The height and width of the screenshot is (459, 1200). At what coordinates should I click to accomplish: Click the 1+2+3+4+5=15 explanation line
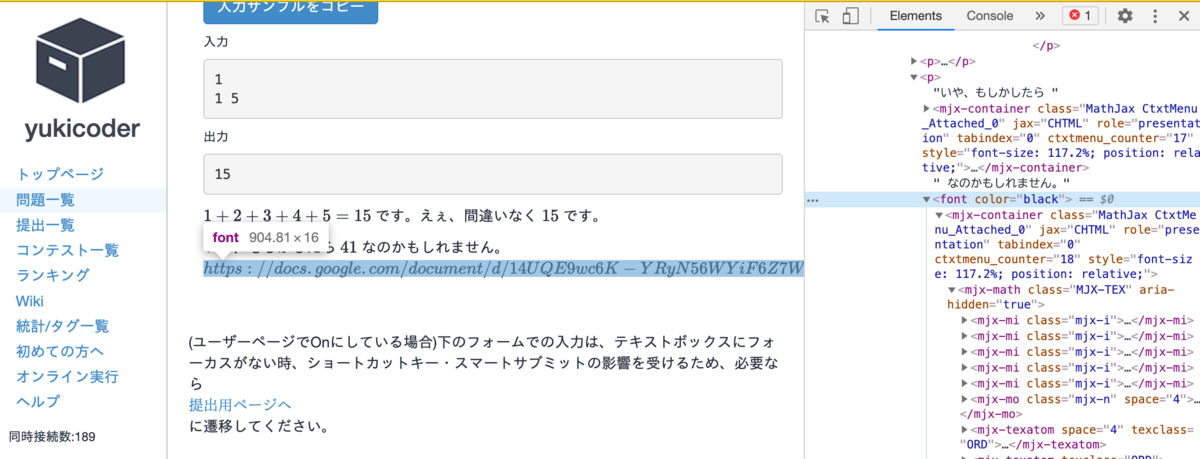(x=401, y=215)
